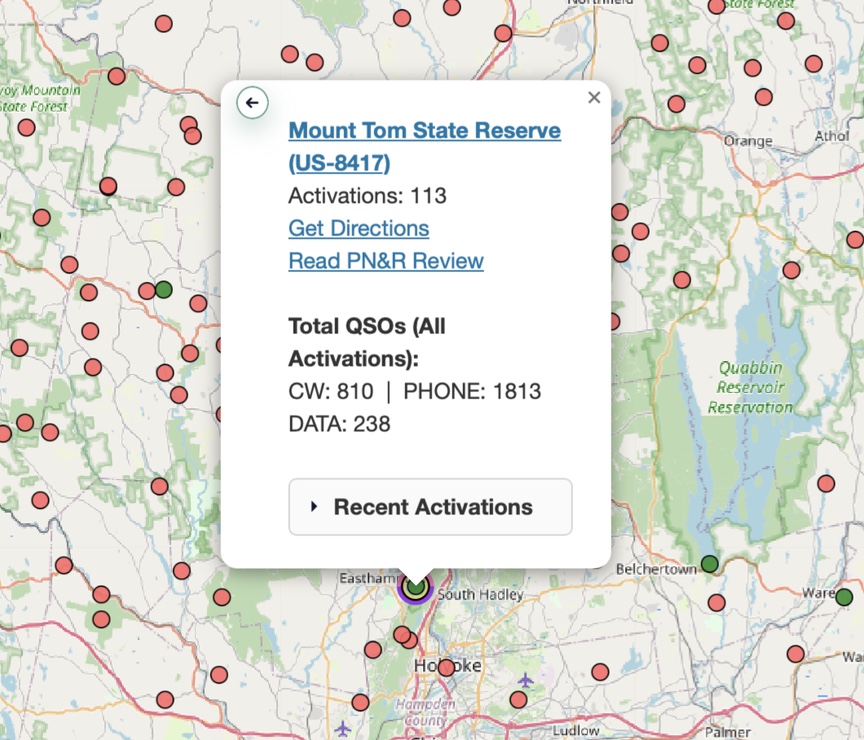Close the Mount Tom State Reserve popup
Viewport: 864px width, 740px height.
click(594, 97)
